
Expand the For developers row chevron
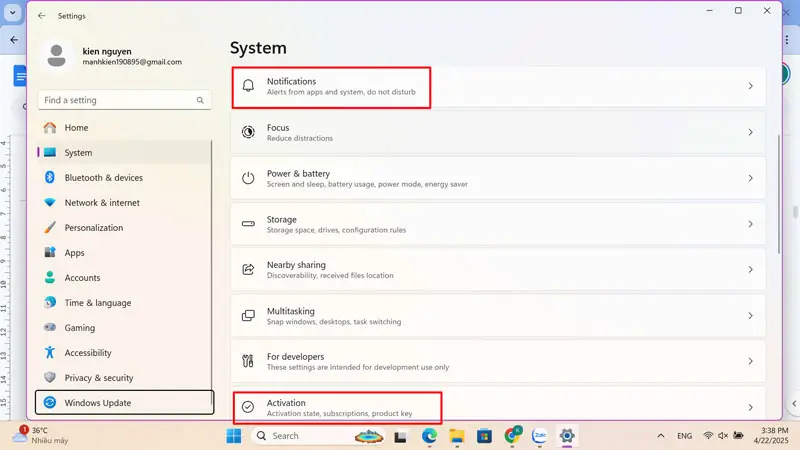pos(751,361)
